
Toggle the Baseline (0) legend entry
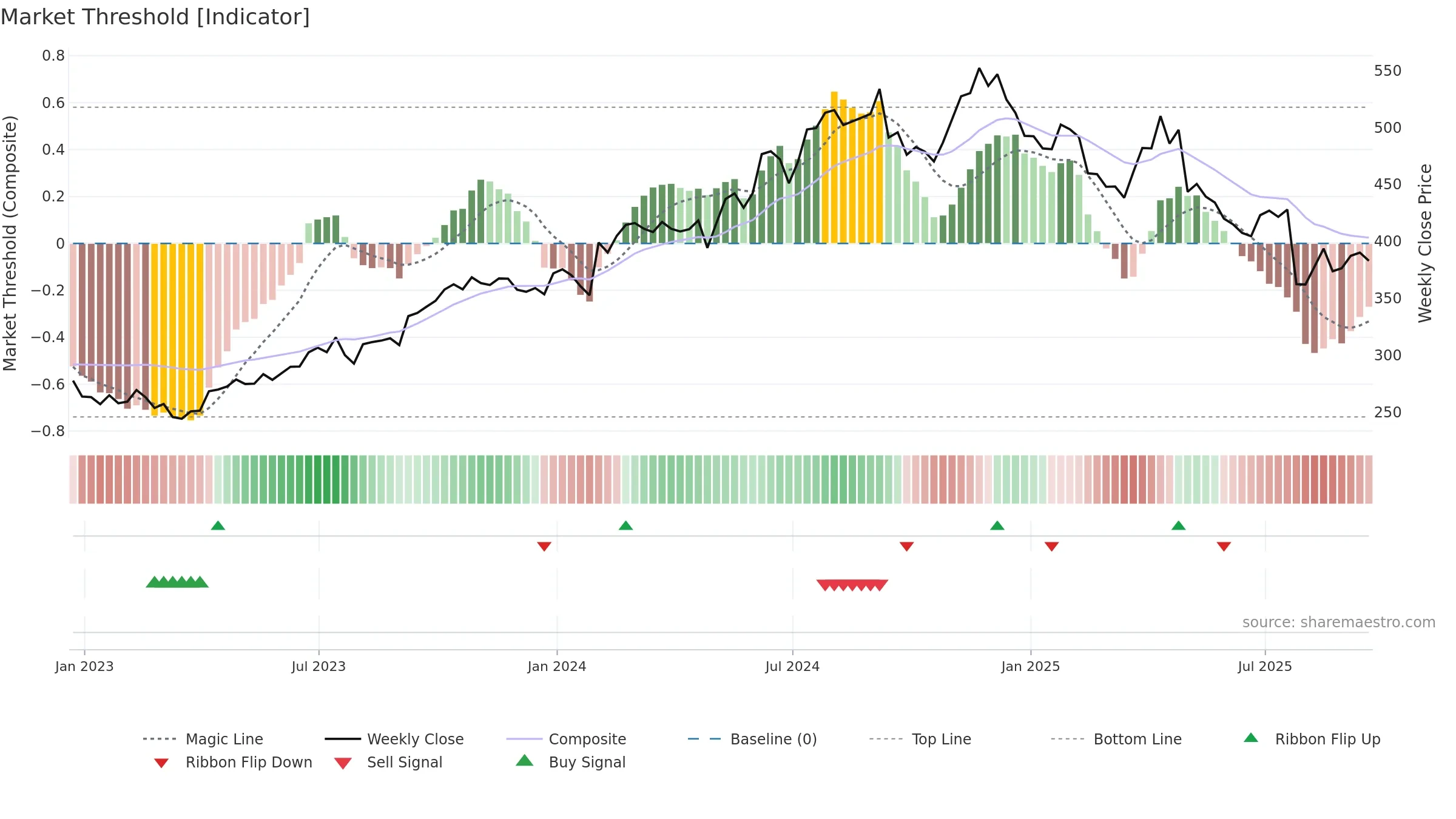752,739
